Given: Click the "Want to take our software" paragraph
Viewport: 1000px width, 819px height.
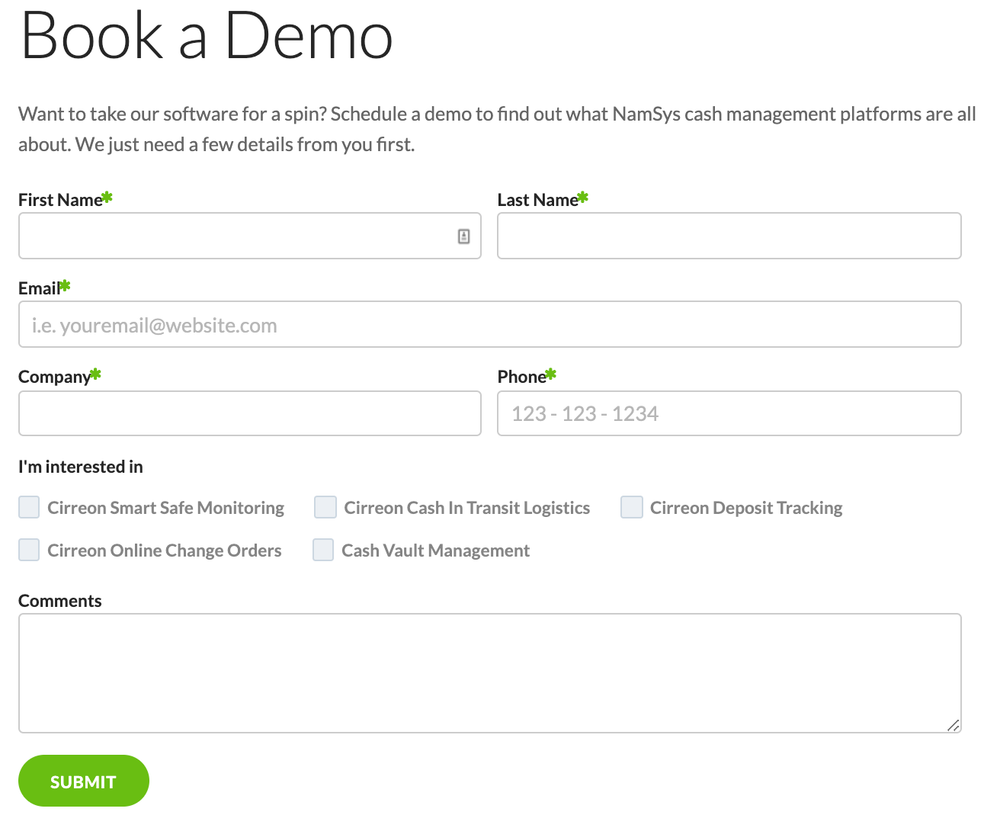Looking at the screenshot, I should coord(497,129).
